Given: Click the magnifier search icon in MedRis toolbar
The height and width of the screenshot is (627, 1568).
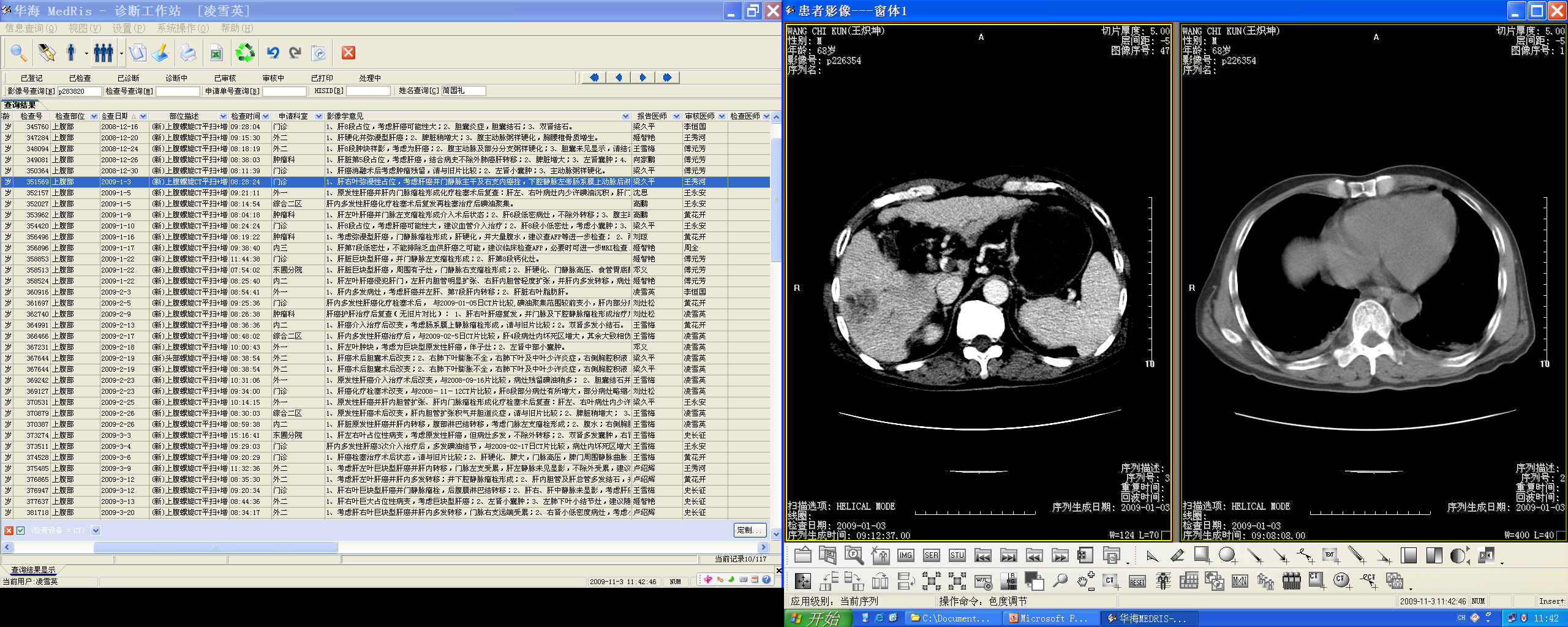Looking at the screenshot, I should 18,53.
